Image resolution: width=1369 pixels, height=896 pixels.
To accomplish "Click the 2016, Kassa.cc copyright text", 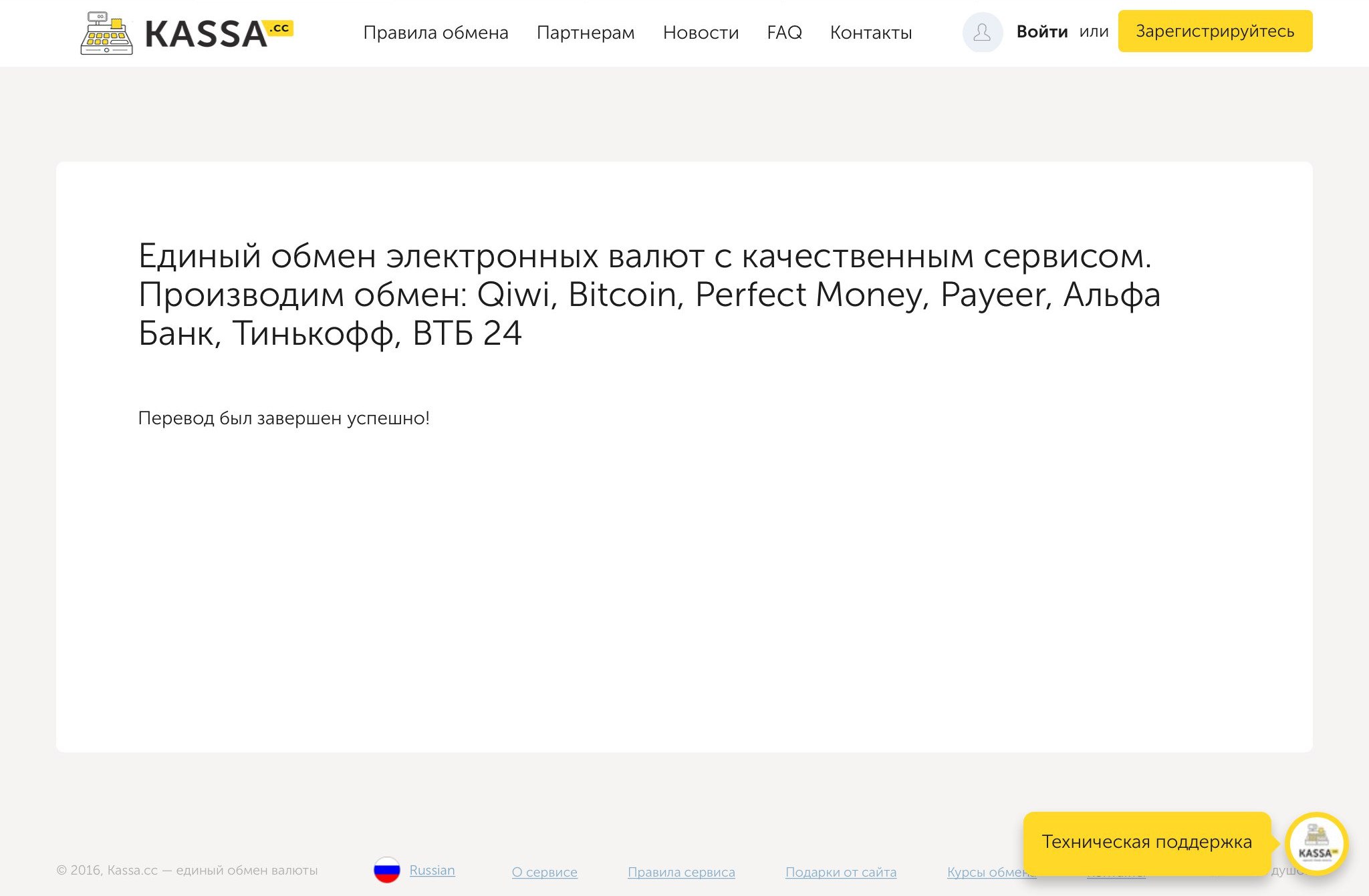I will 187,870.
